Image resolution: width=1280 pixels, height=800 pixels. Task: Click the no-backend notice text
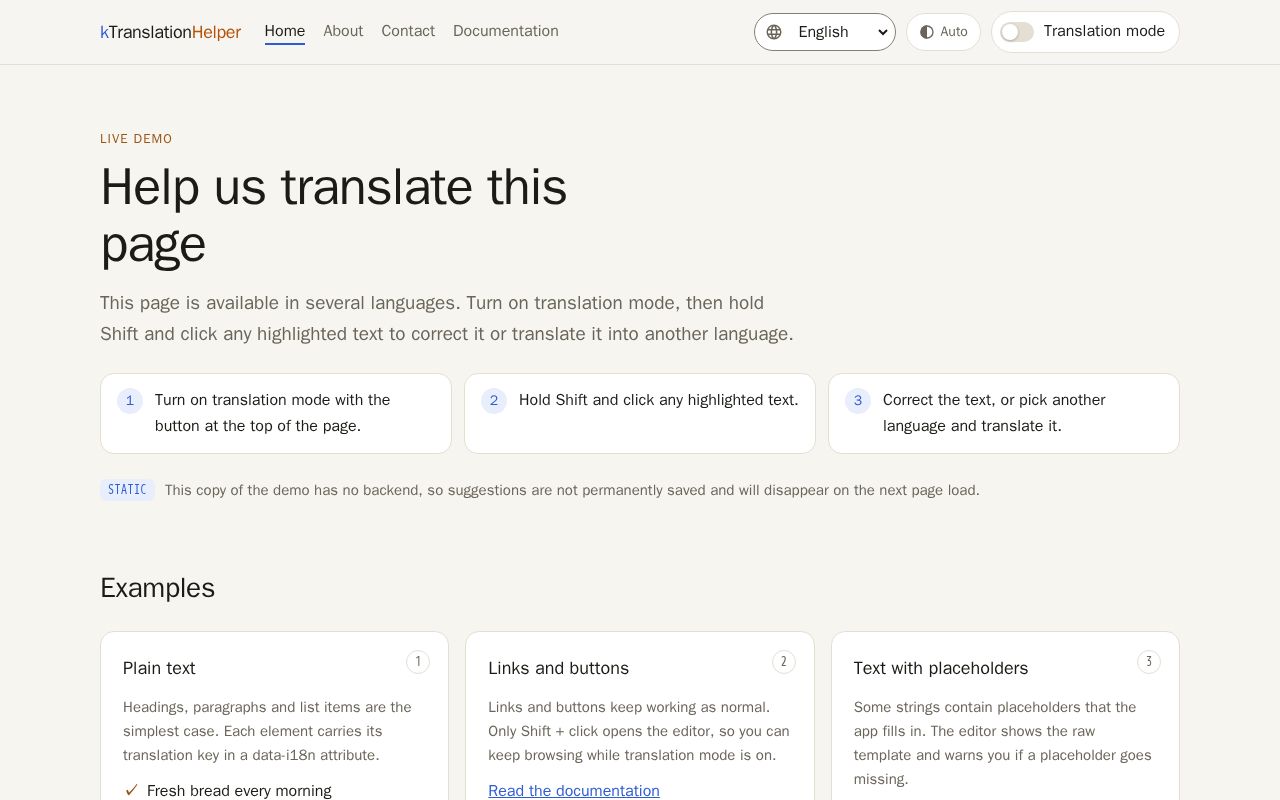(572, 490)
